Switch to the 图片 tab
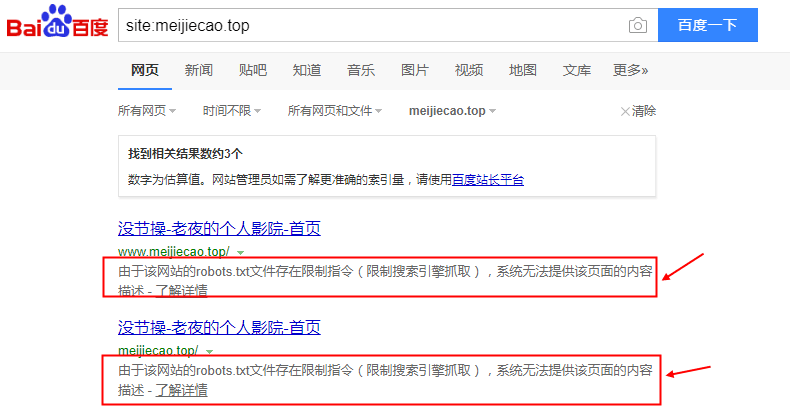The image size is (790, 415). [415, 70]
